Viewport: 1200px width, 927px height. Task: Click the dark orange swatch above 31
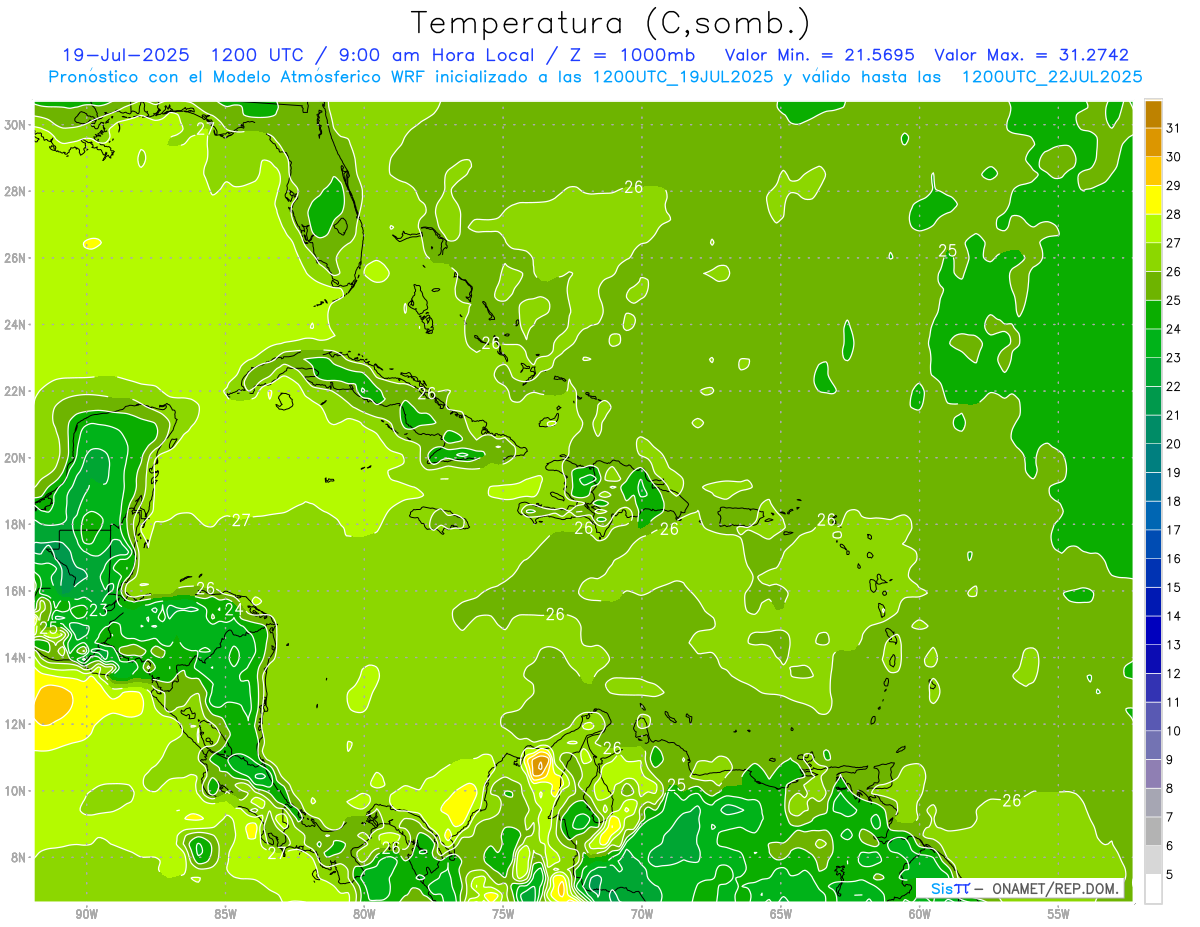pyautogui.click(x=1153, y=114)
